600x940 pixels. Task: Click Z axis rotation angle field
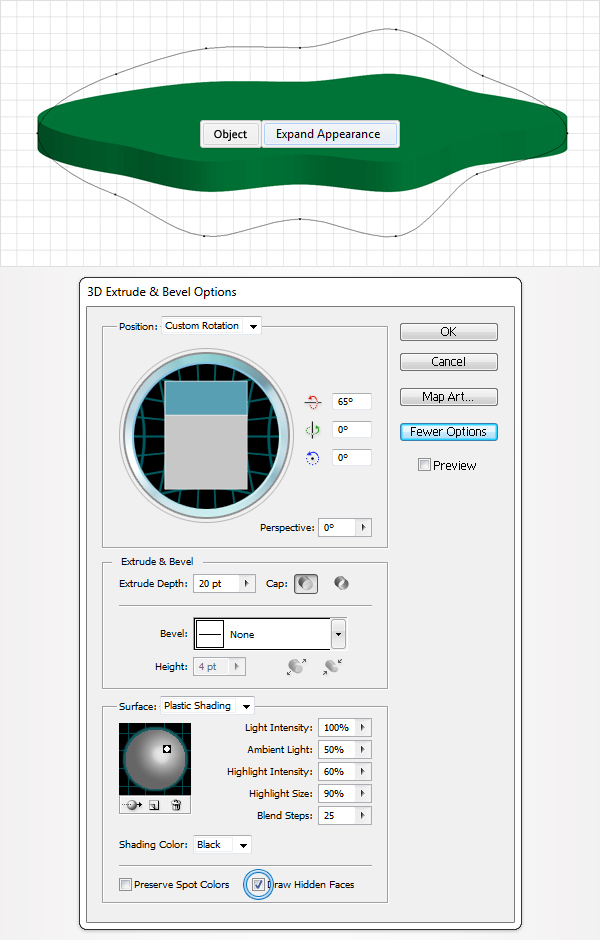pyautogui.click(x=352, y=458)
